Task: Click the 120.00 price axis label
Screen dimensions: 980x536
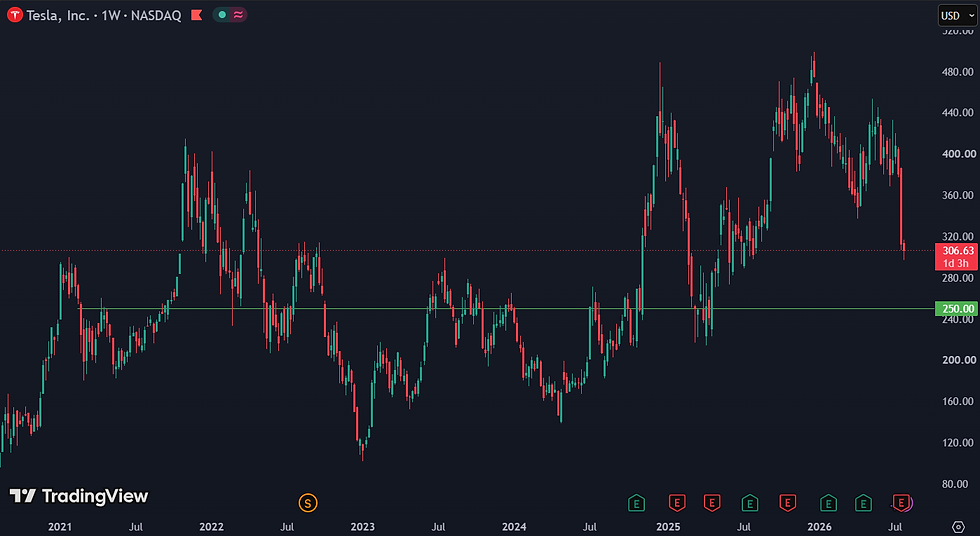Action: [x=958, y=442]
